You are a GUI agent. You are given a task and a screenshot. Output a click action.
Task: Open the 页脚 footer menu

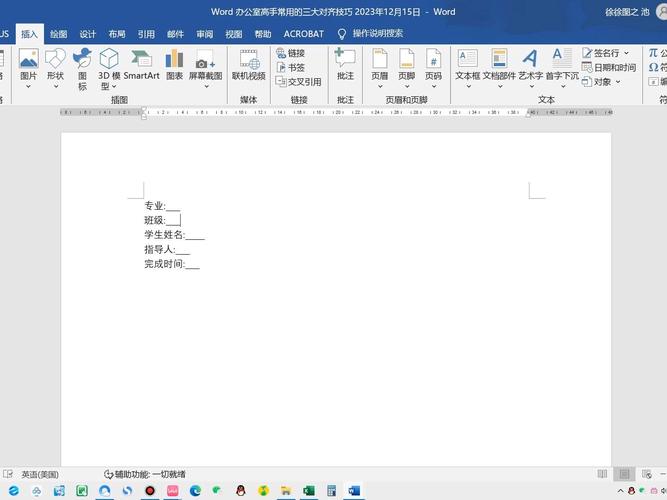[407, 68]
